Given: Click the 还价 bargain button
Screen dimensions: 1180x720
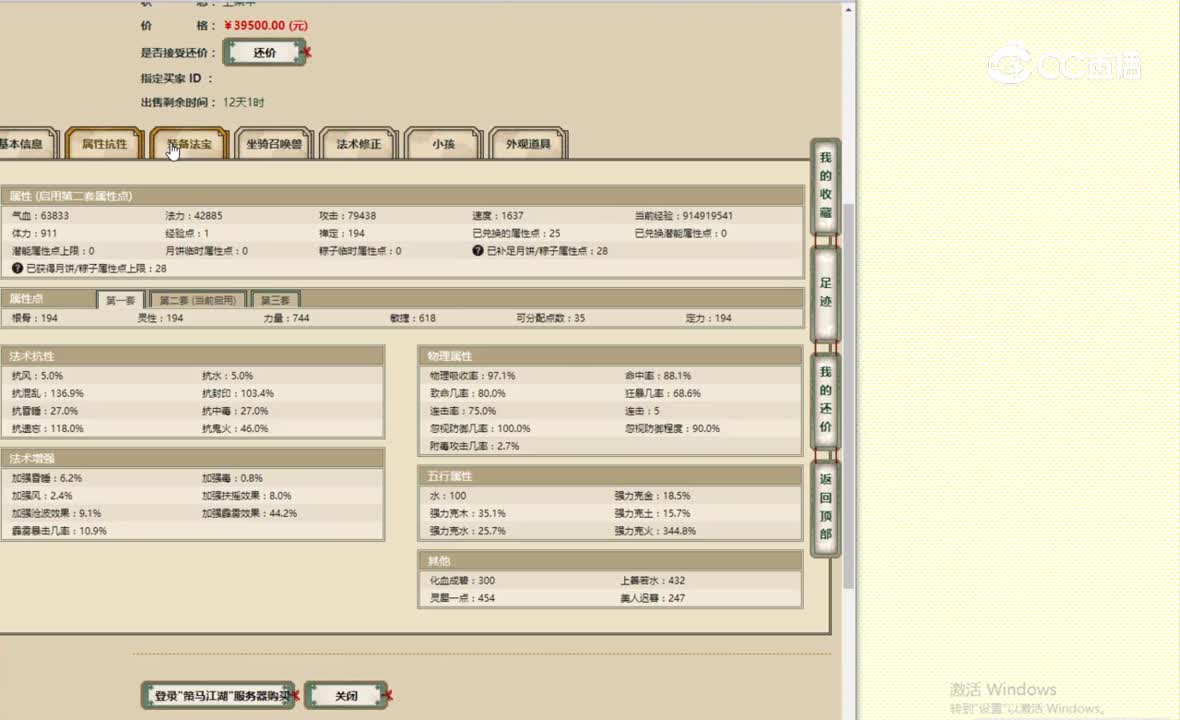Looking at the screenshot, I should pyautogui.click(x=264, y=53).
